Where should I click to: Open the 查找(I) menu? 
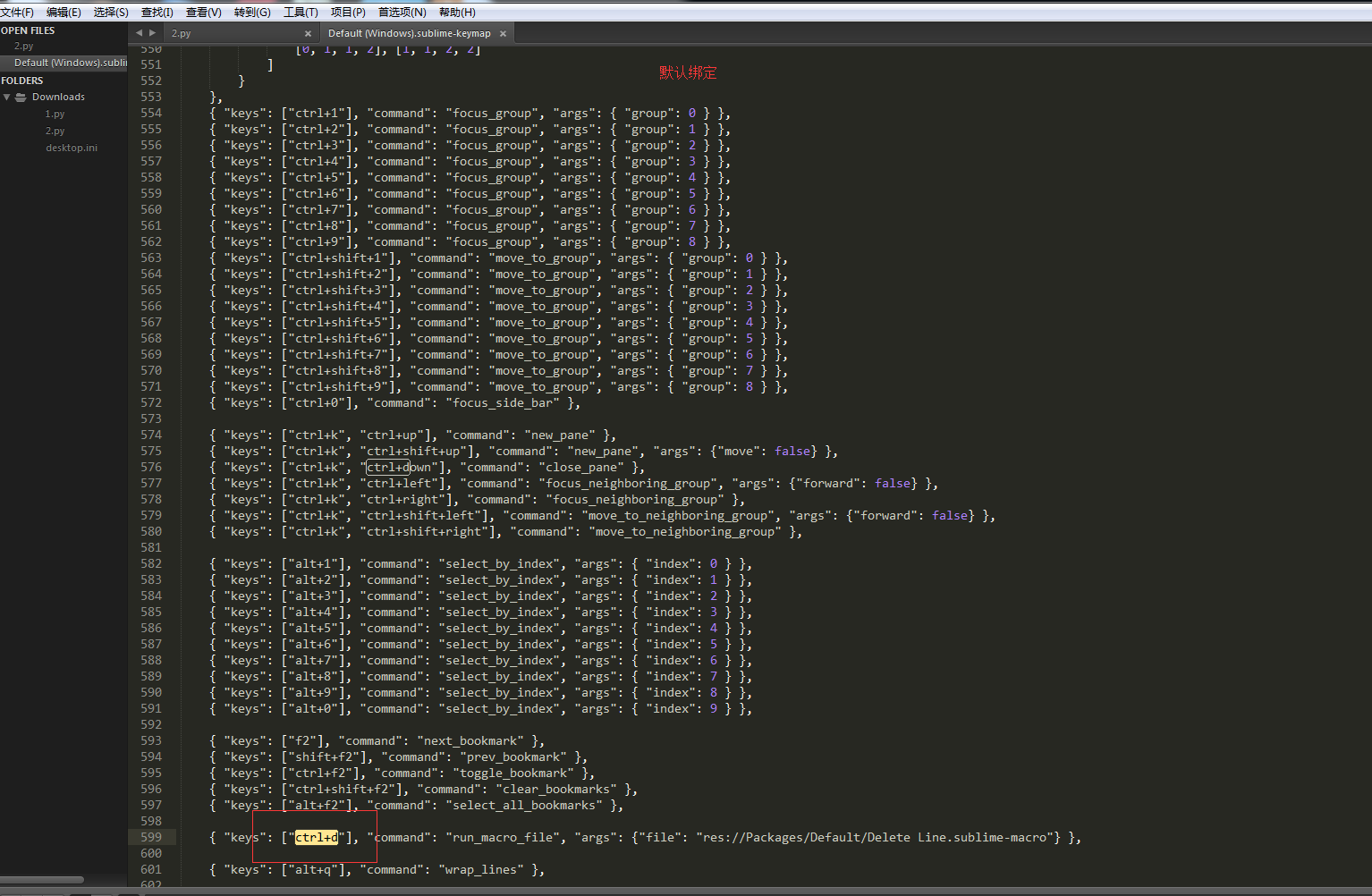point(157,13)
